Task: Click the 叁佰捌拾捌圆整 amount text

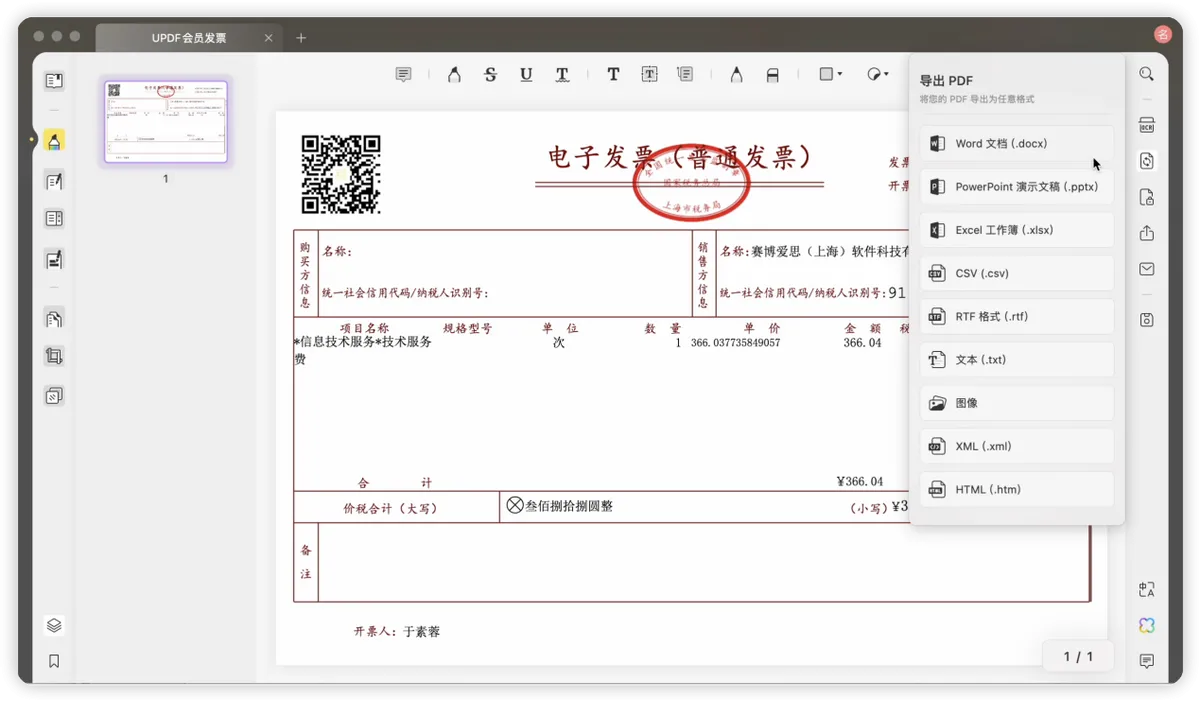Action: click(569, 506)
